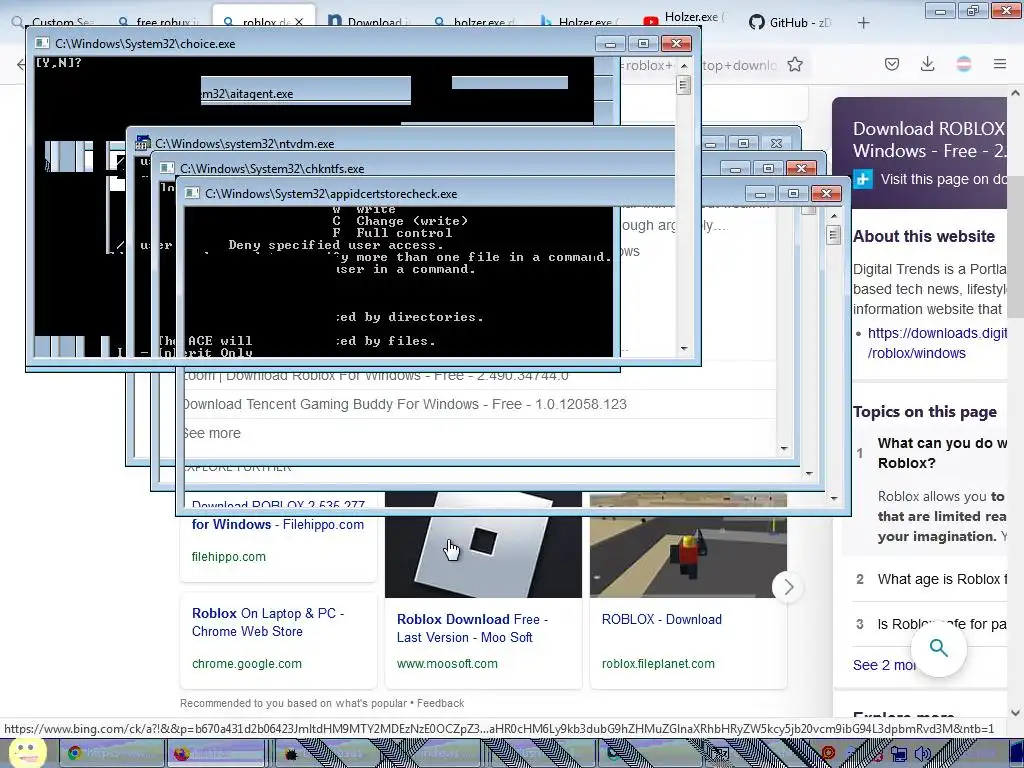
Task: Click scroll up arrow in choice.exe window
Action: (x=684, y=65)
